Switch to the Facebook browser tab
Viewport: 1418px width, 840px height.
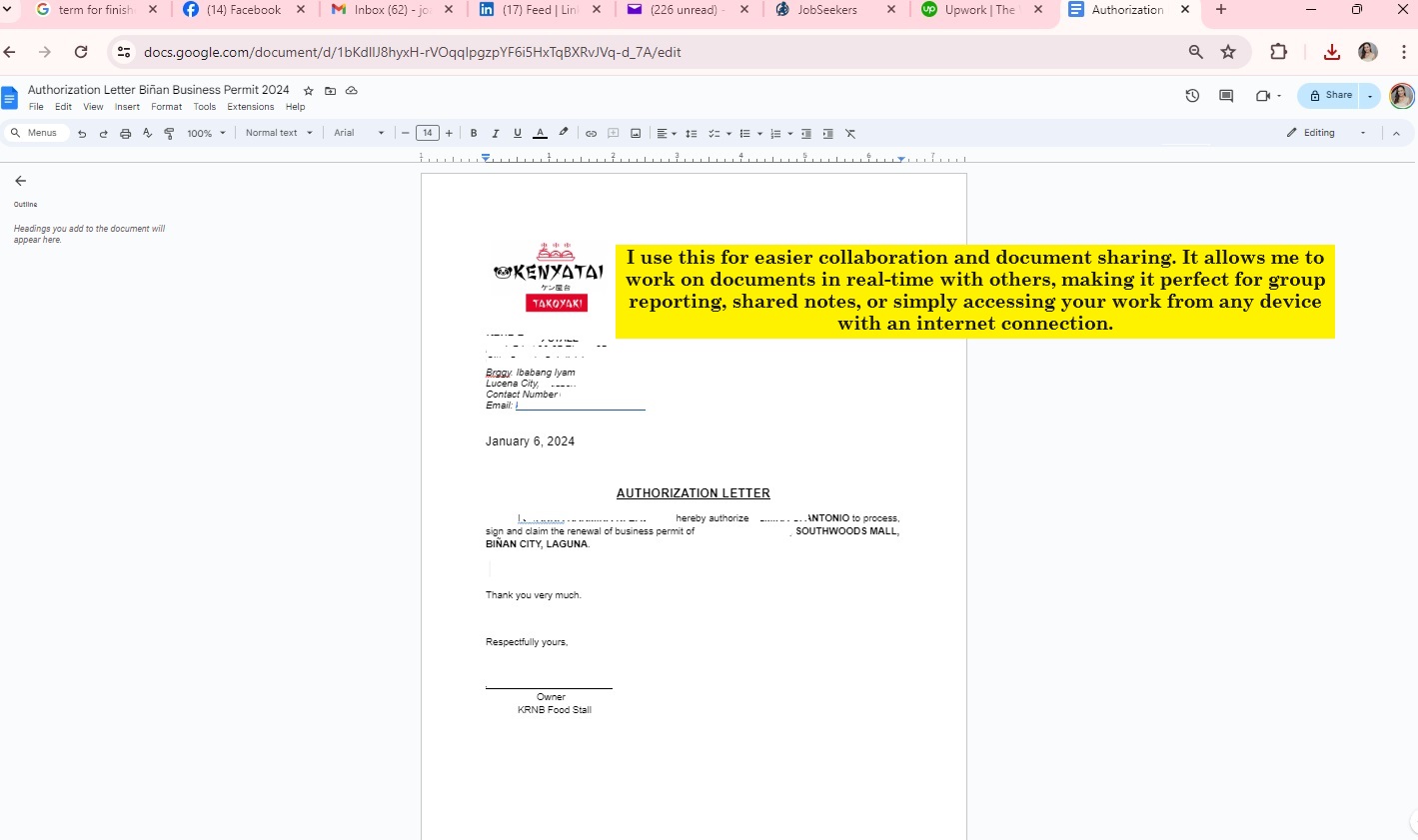point(243,10)
